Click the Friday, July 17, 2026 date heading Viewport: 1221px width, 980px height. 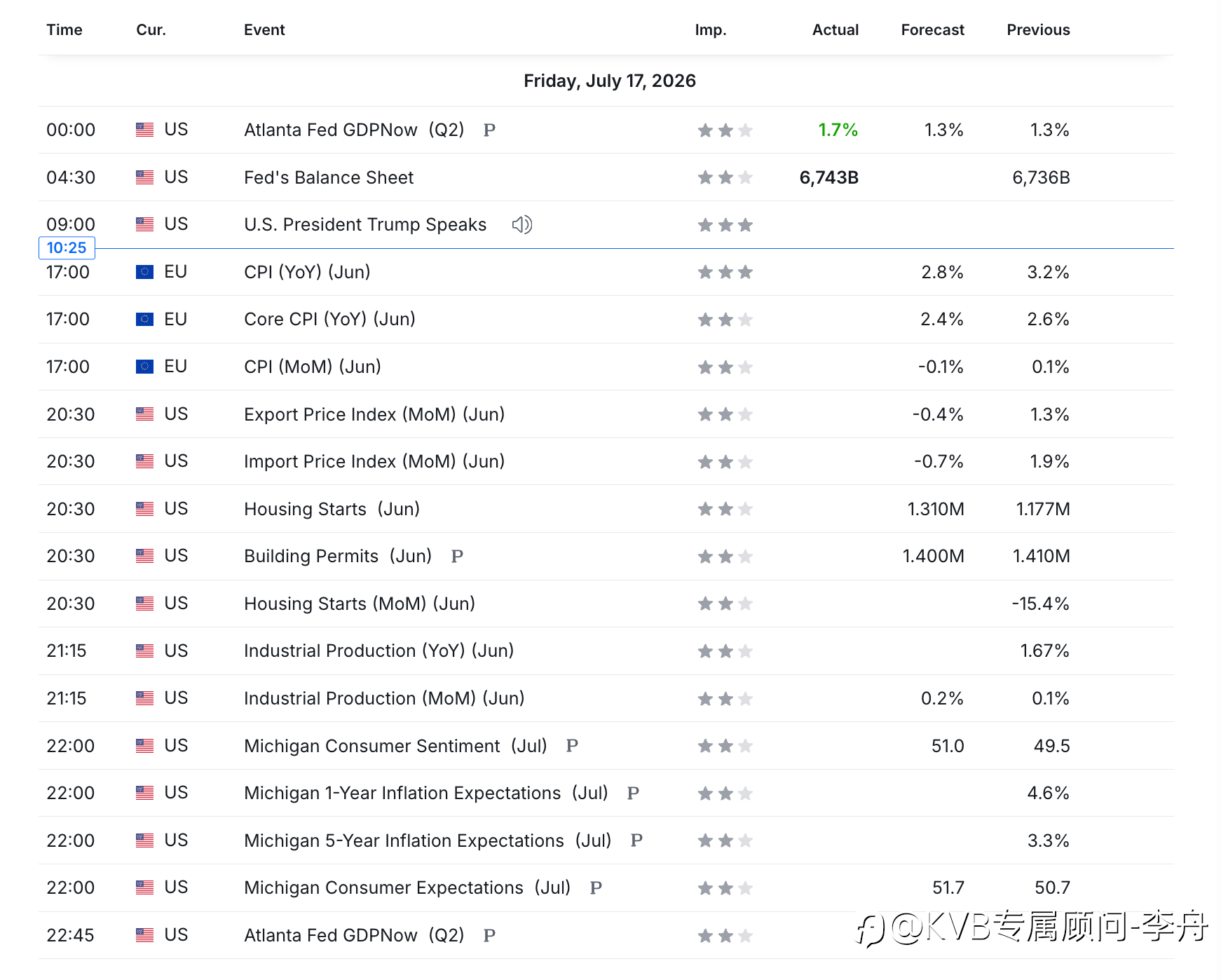tap(610, 81)
